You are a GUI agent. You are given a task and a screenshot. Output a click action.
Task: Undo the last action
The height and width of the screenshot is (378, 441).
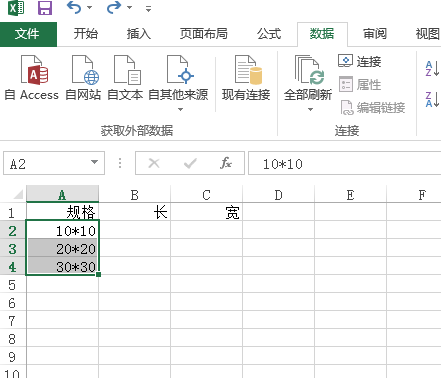(x=74, y=7)
